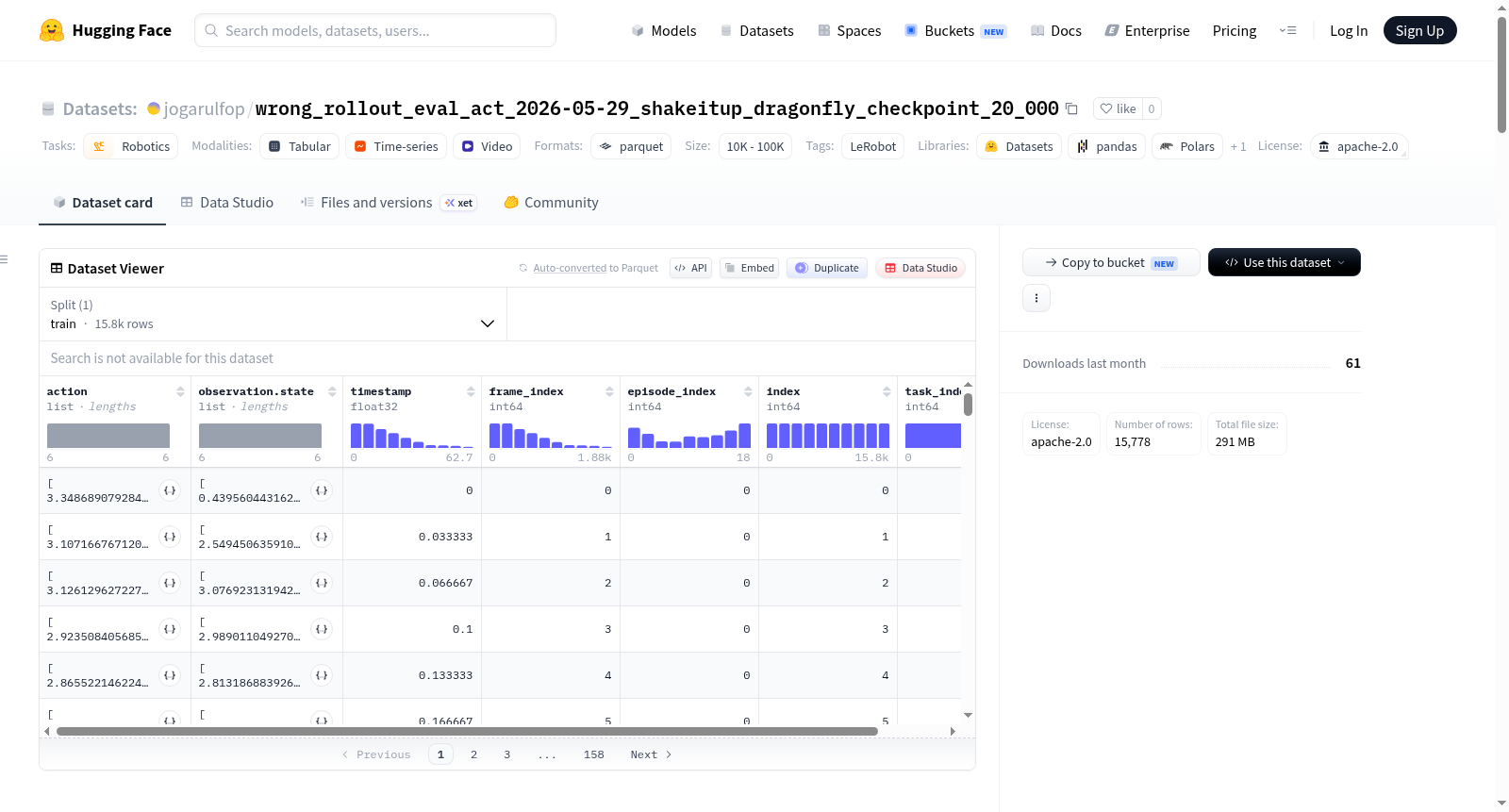Expand action cell starting 2.865522146224

point(170,675)
